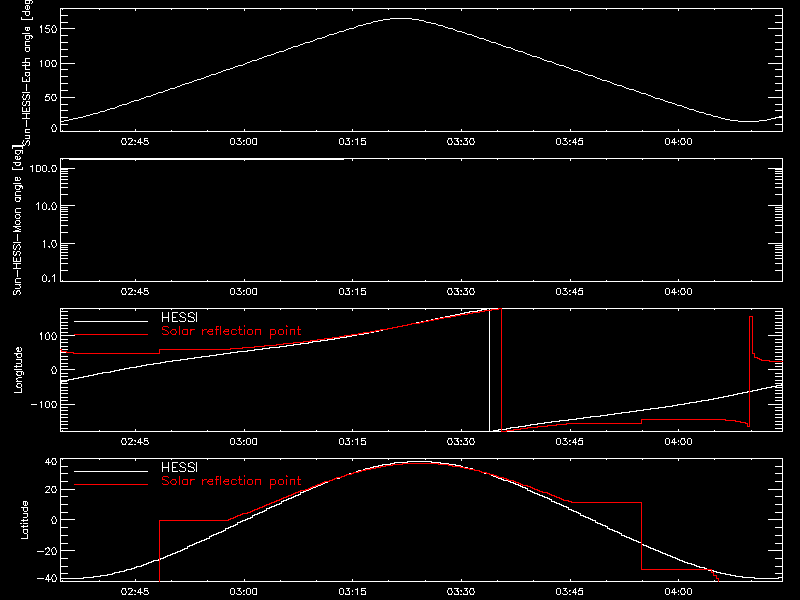Click 04:00 tick of the Sun-HESSI-Moon angle plot
800x600 pixels.
point(678,292)
